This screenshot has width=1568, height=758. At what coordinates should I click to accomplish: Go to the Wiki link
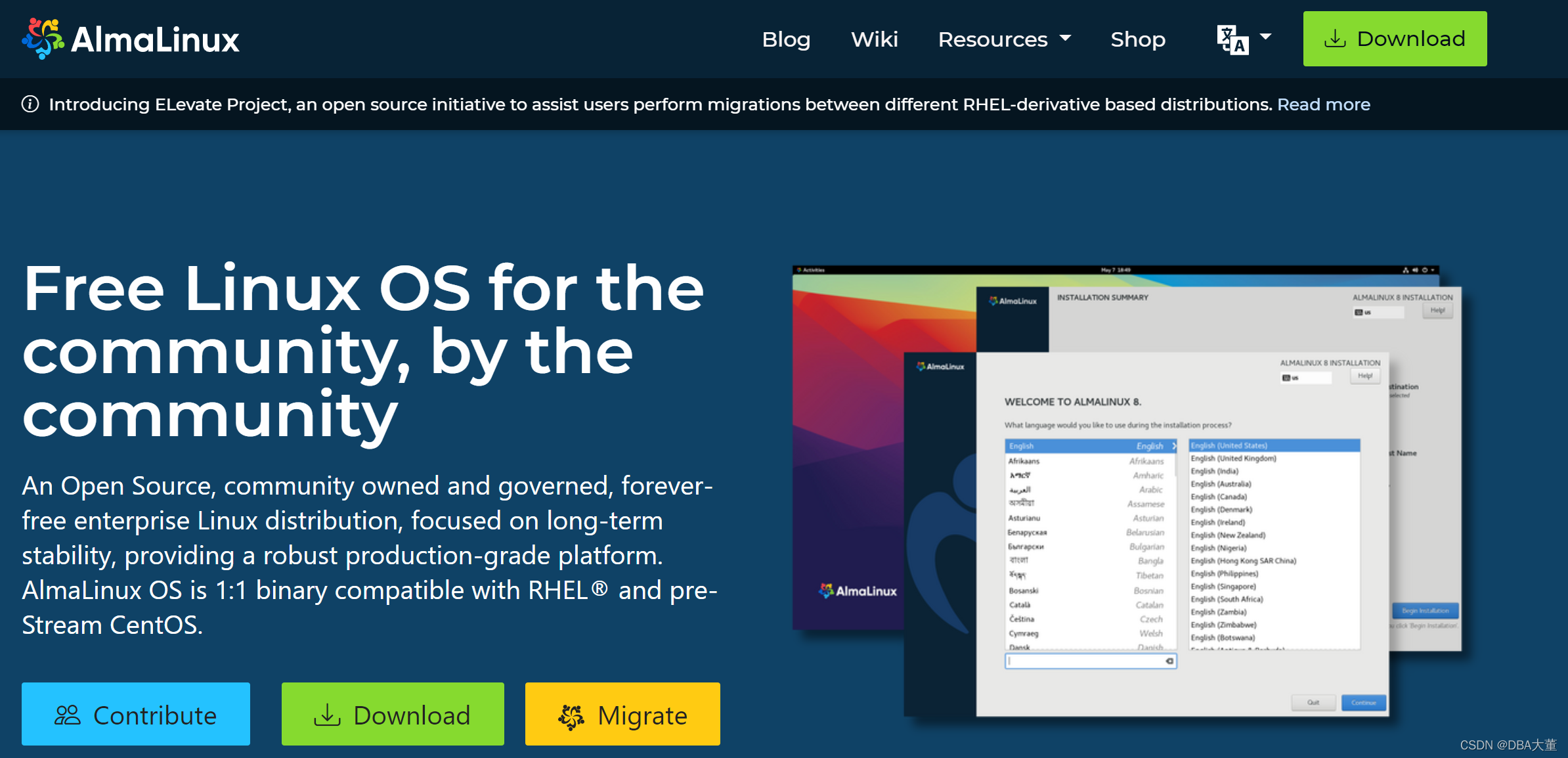(874, 39)
